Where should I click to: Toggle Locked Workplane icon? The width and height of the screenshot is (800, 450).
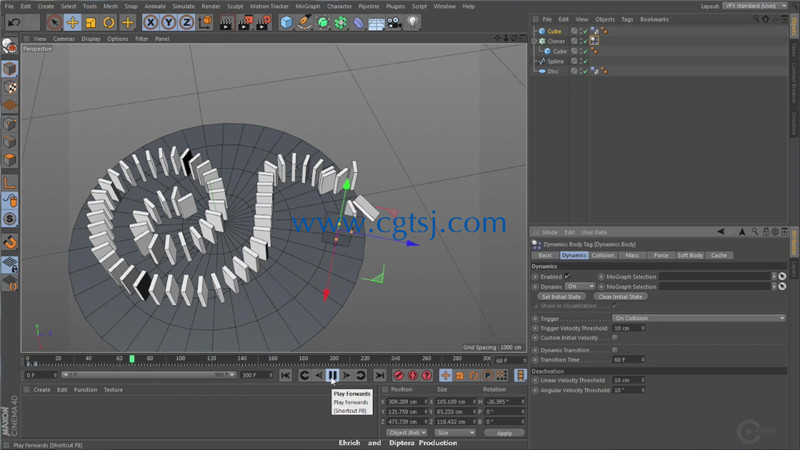click(10, 264)
